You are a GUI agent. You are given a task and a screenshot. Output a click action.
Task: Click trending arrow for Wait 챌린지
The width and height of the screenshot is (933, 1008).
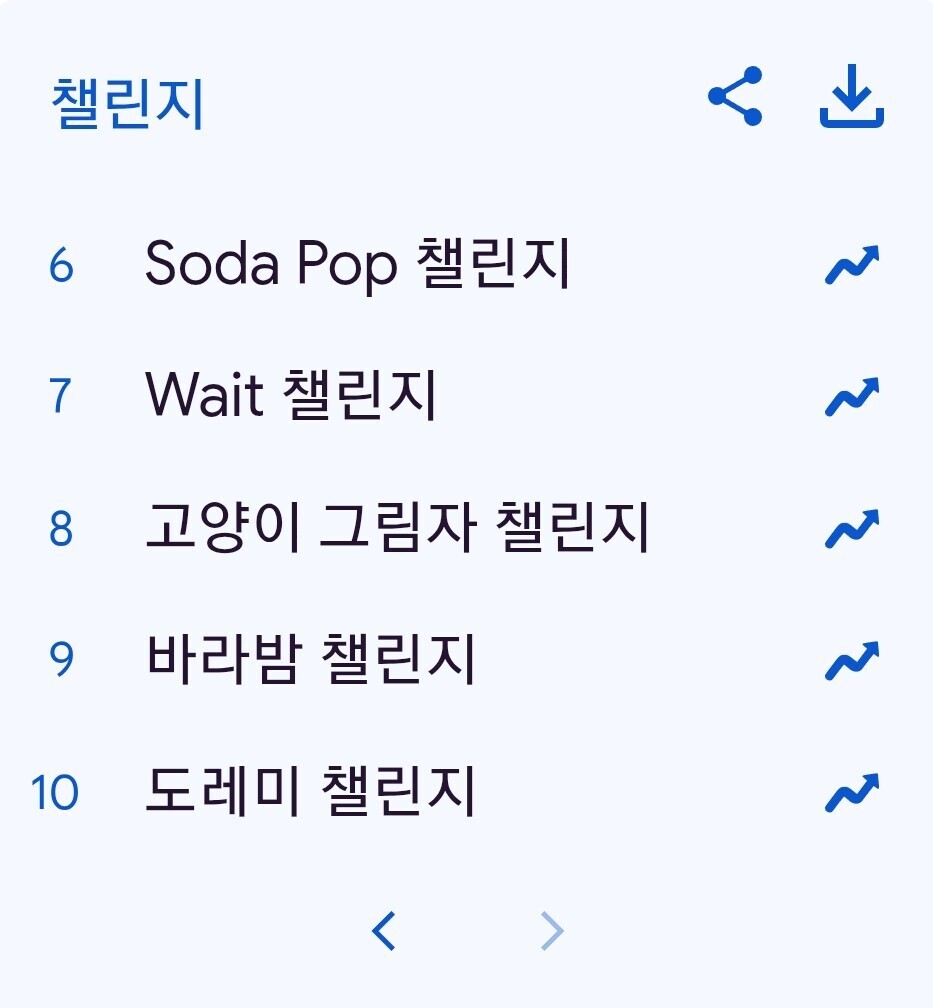[852, 397]
